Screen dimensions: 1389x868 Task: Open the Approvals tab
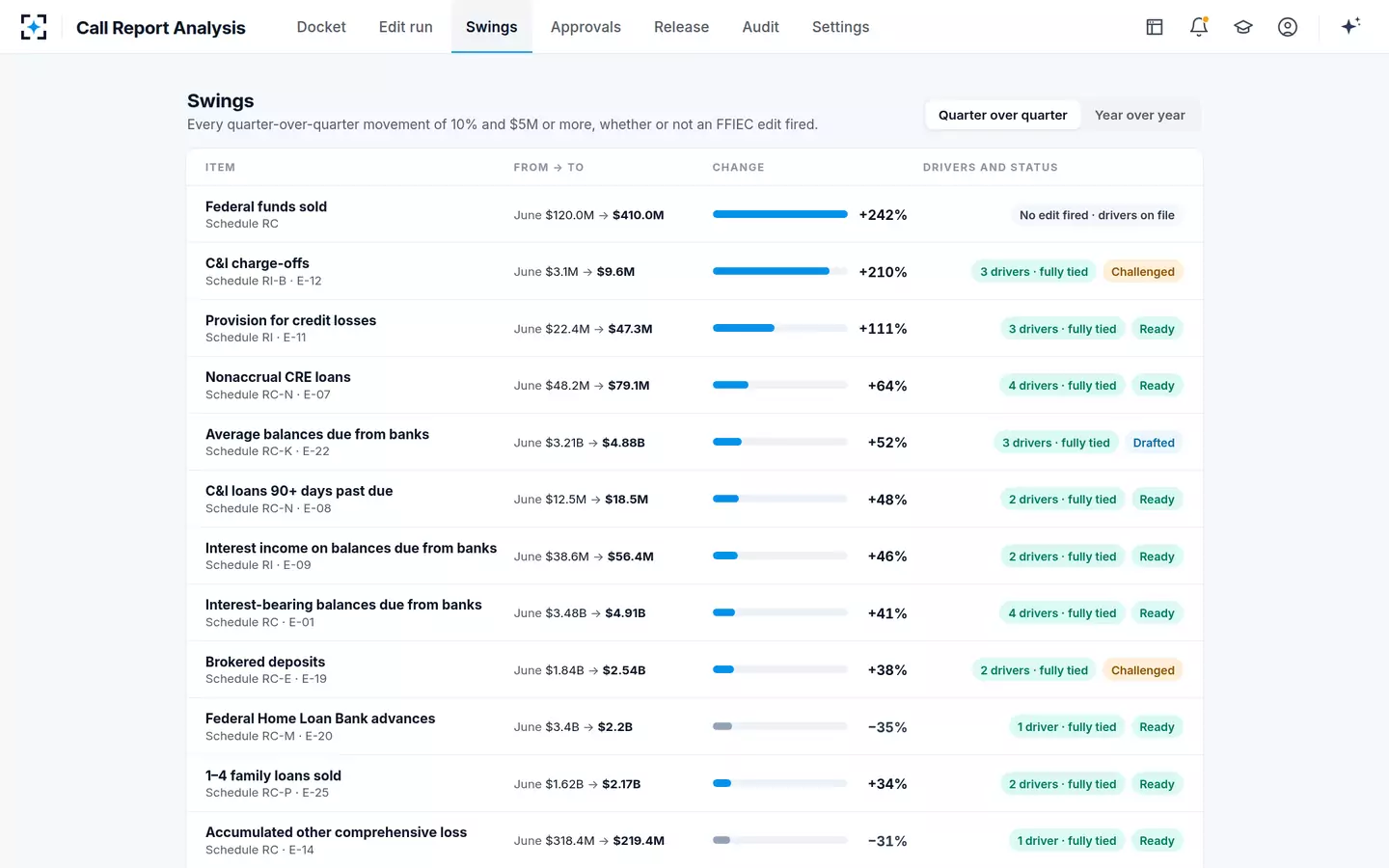586,27
